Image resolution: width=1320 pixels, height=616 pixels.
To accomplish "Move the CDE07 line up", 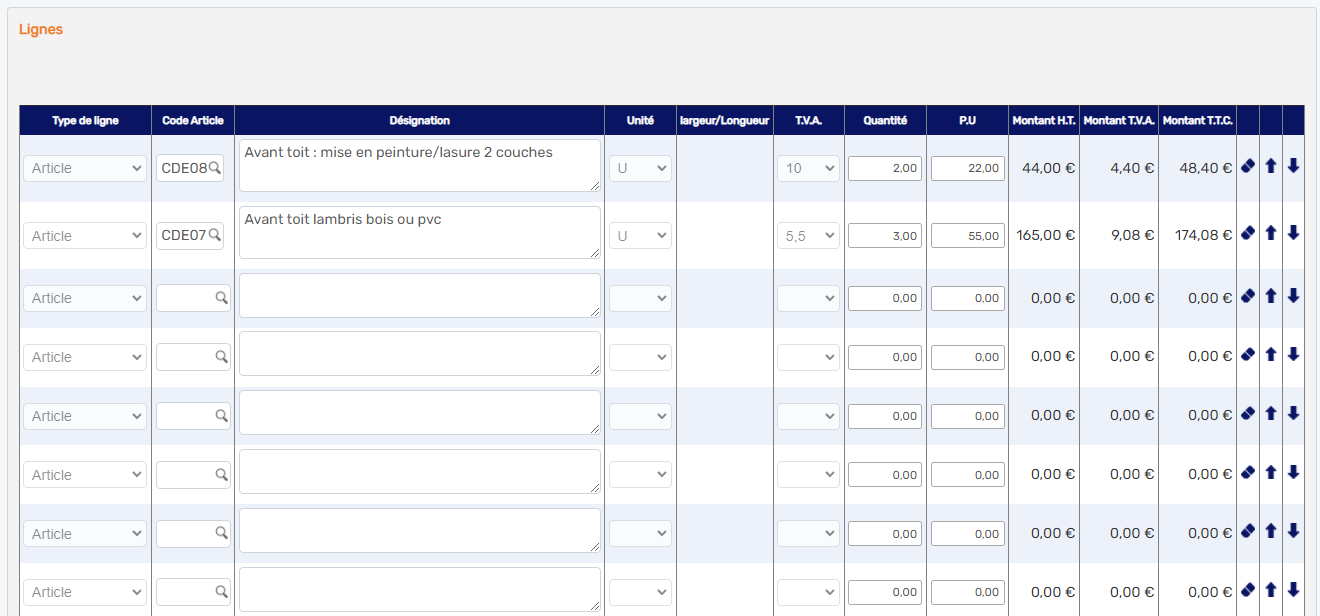I will click(1271, 233).
